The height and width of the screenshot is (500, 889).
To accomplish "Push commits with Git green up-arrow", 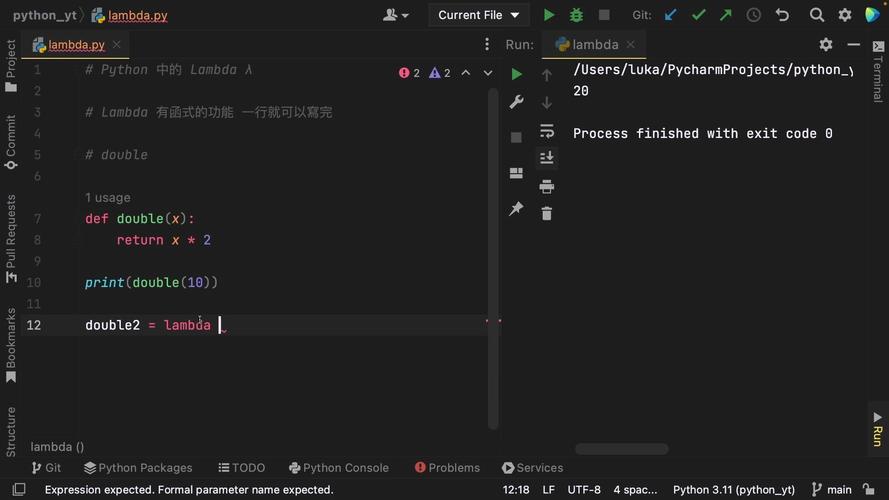I will coord(726,15).
